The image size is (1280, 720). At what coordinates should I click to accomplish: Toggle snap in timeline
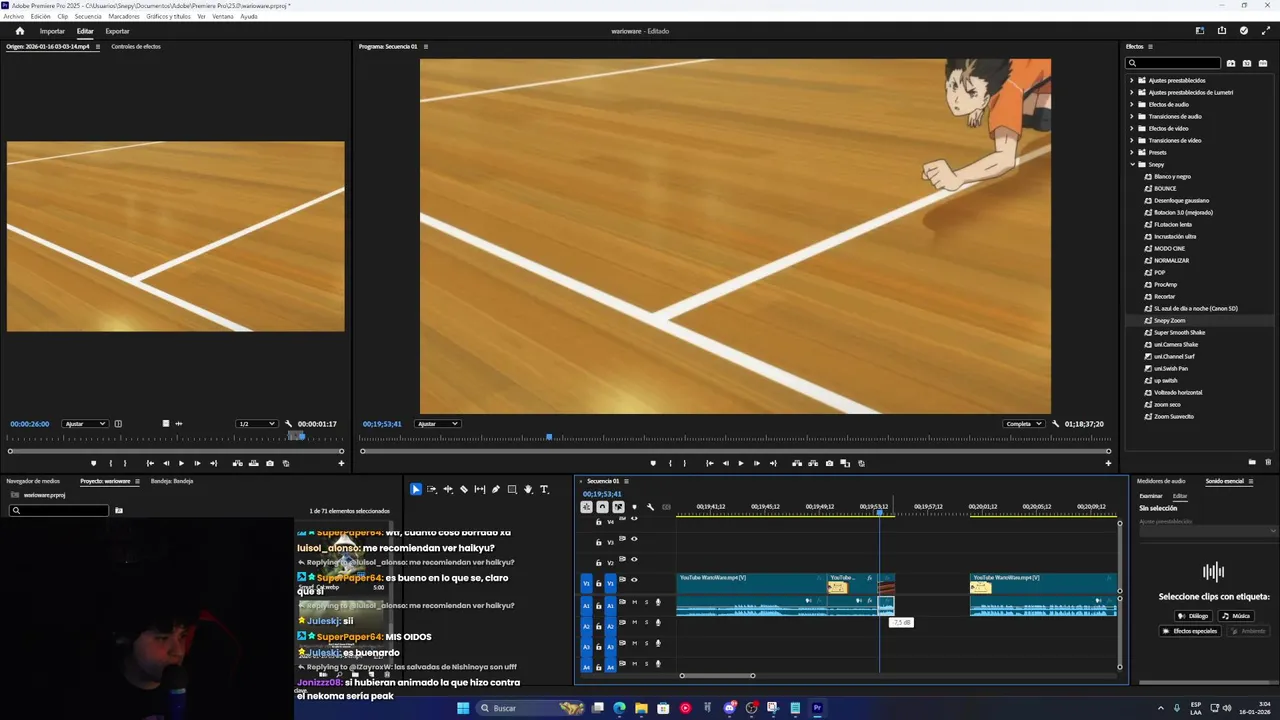pyautogui.click(x=602, y=507)
